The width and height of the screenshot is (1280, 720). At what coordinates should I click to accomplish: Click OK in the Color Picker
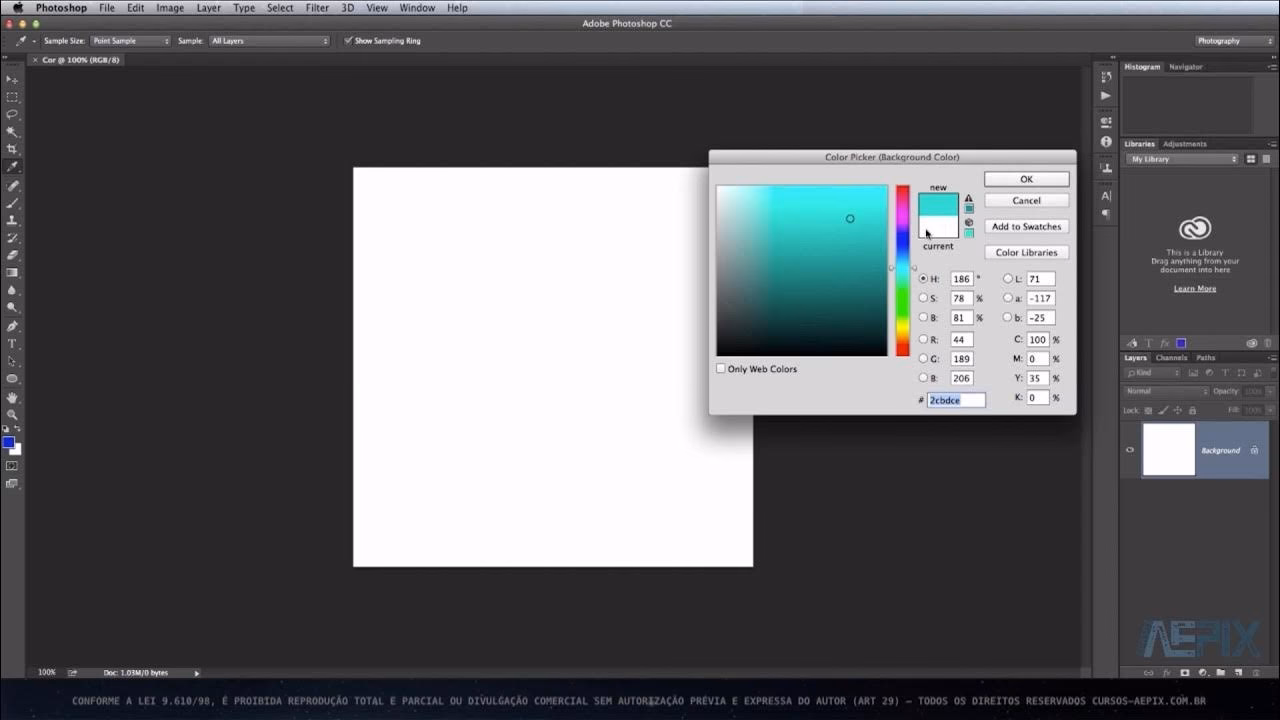1026,179
